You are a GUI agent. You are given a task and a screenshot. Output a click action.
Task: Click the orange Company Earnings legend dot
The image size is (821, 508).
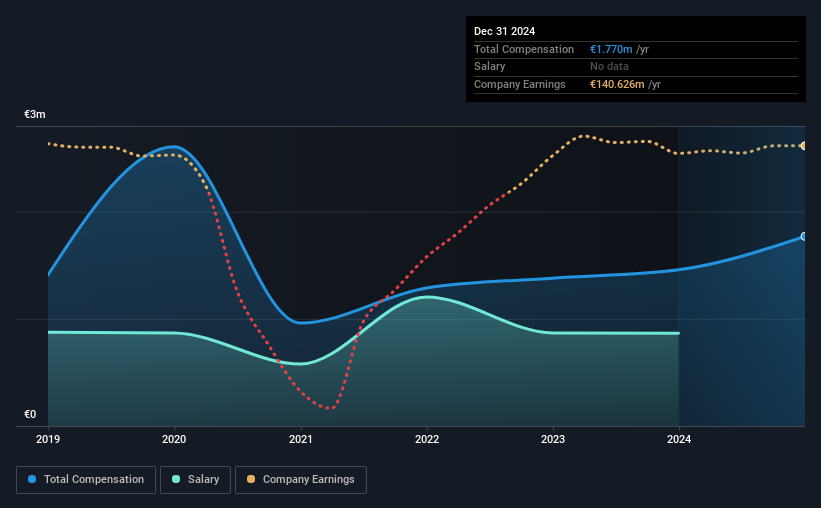(251, 479)
